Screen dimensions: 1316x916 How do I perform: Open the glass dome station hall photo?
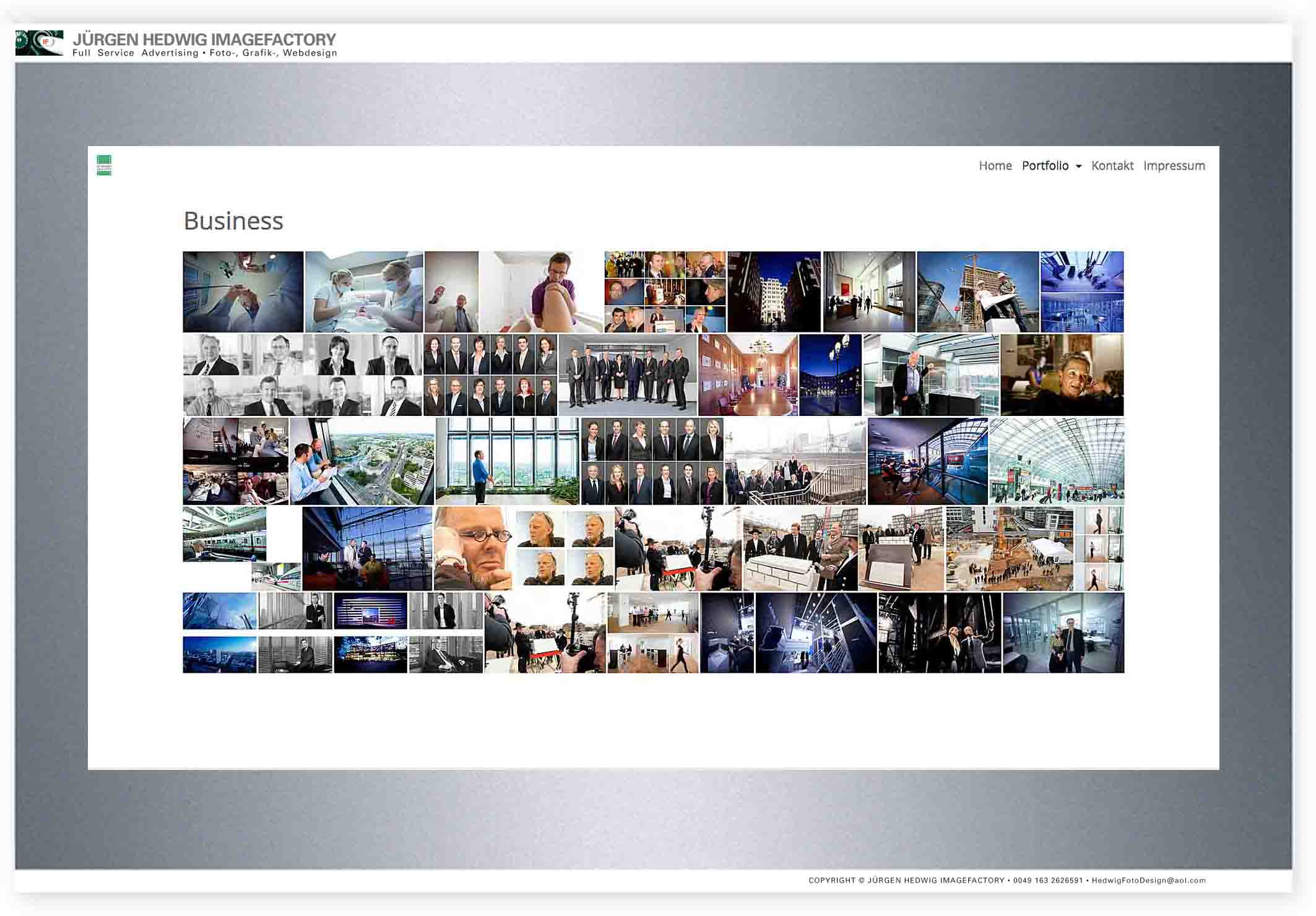[1056, 461]
